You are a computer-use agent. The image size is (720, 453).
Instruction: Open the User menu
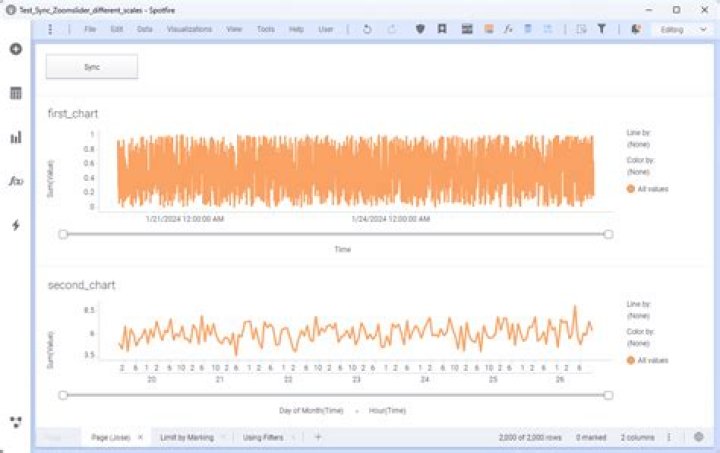point(326,29)
